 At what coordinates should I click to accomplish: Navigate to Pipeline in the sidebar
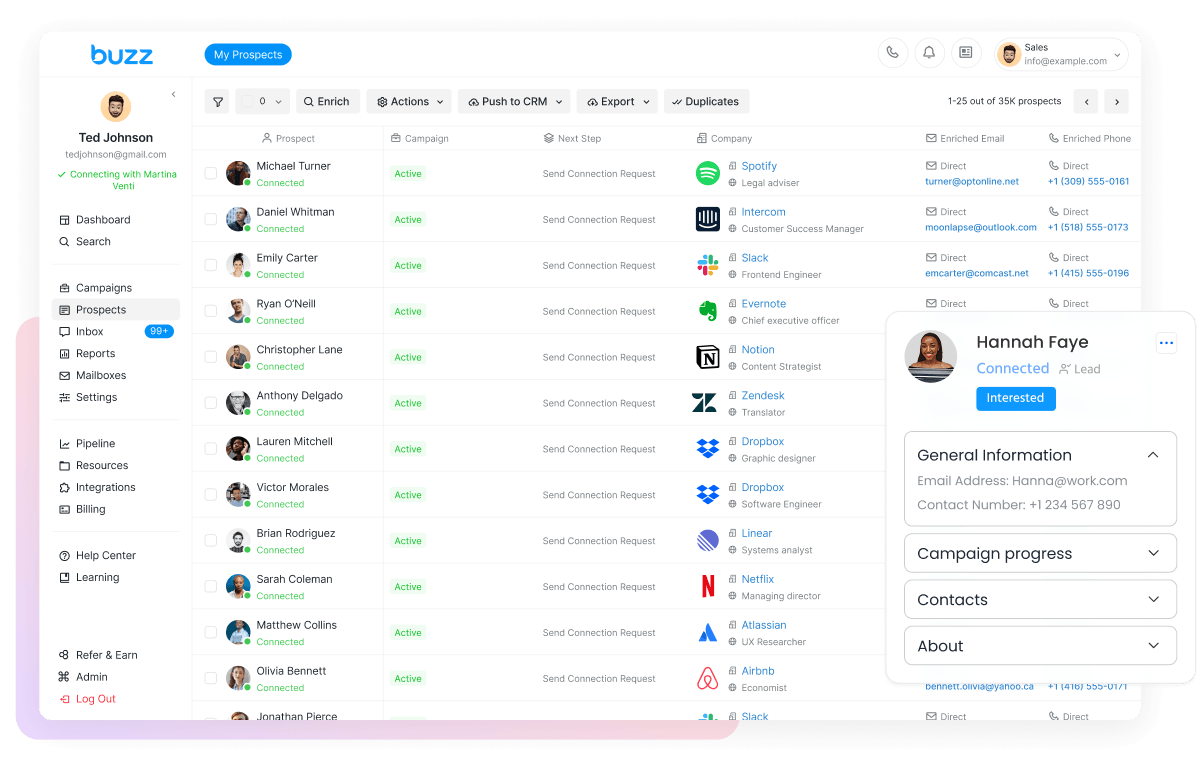pyautogui.click(x=95, y=443)
